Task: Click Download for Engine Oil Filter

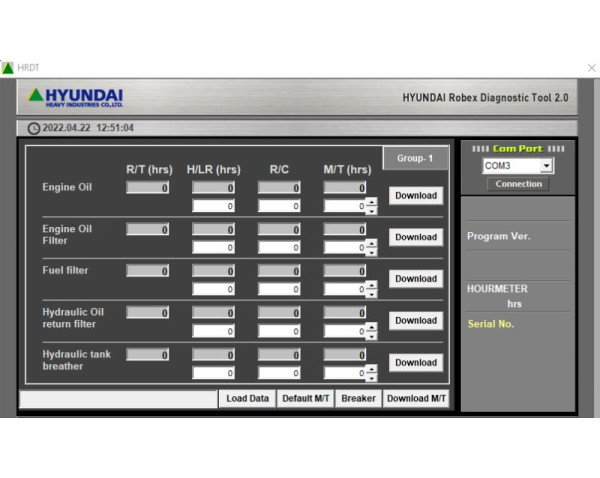Action: point(415,237)
